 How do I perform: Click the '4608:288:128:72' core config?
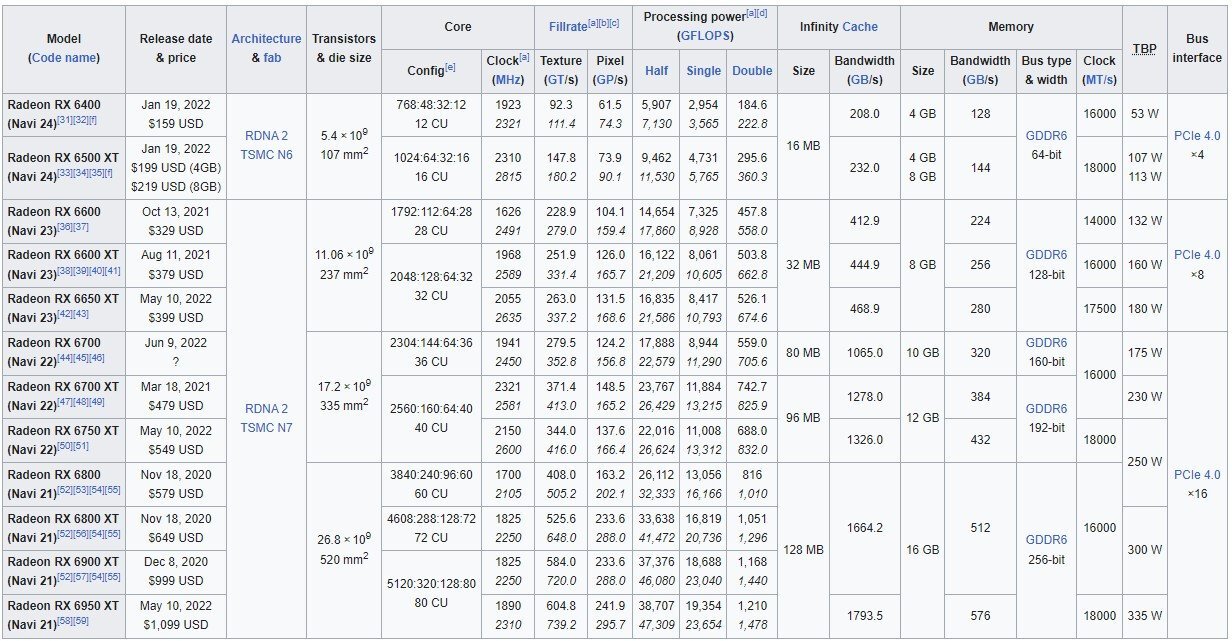432,519
